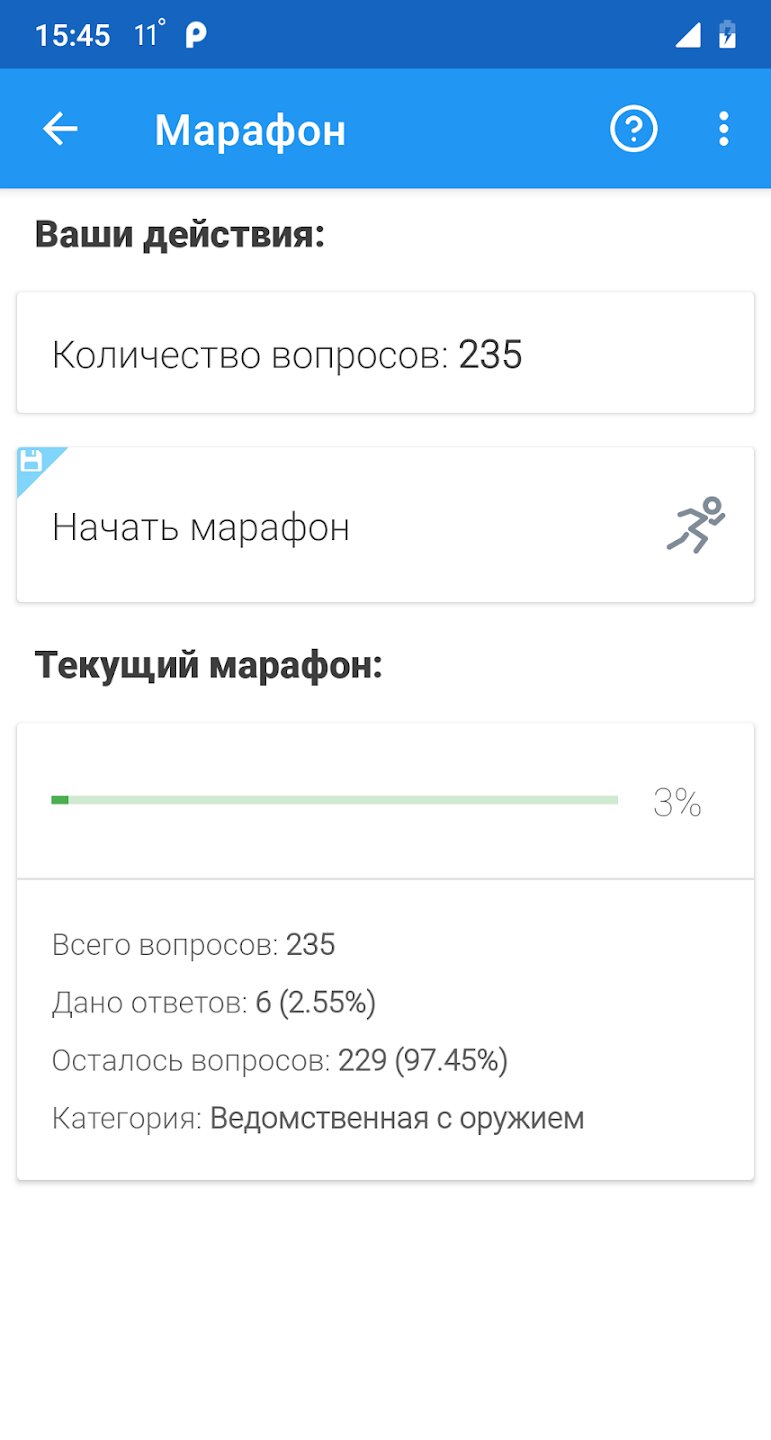Tap the 15:45 clock in status bar

[x=72, y=36]
